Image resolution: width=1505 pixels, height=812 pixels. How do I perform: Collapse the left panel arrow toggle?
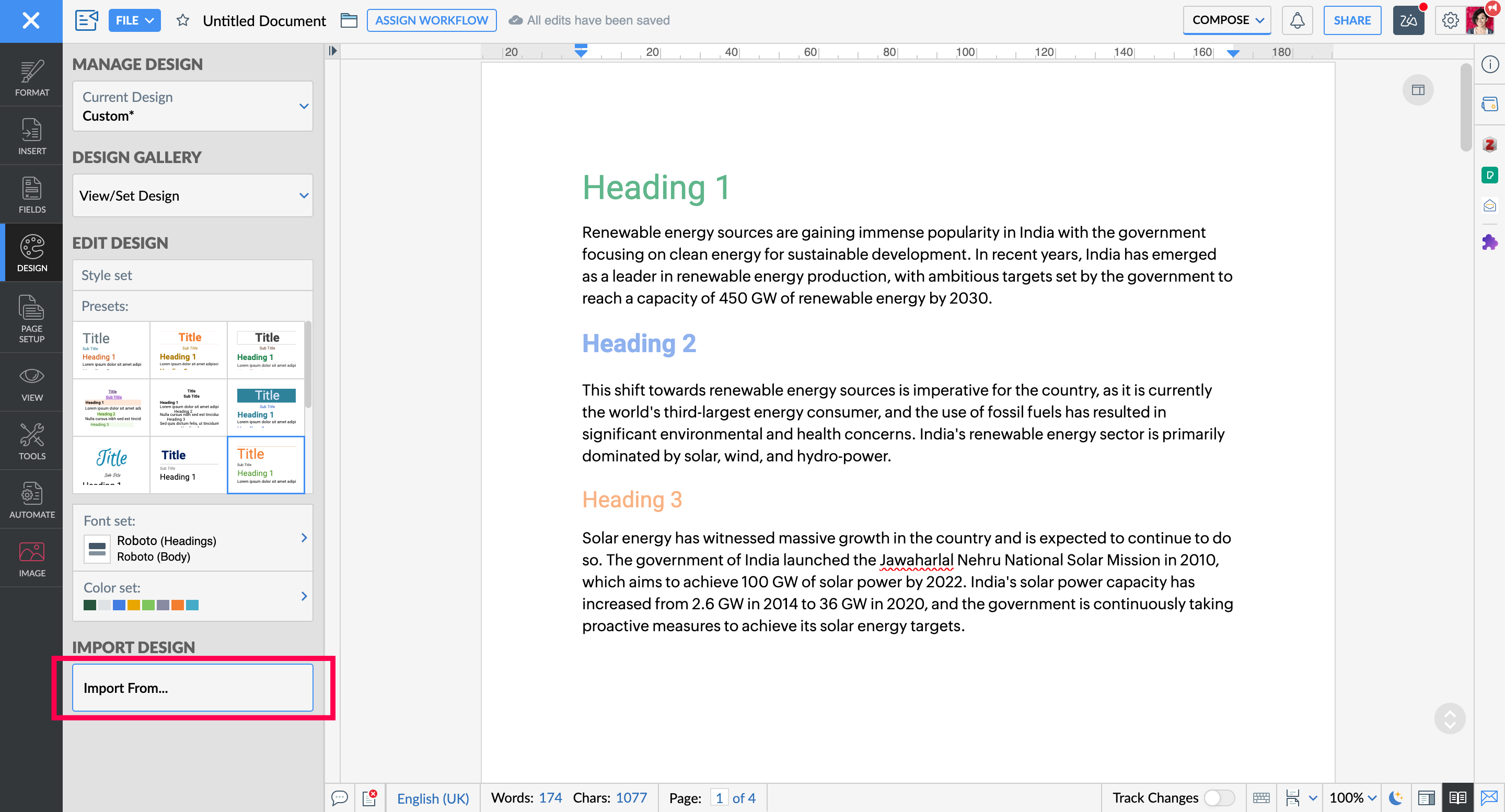(332, 51)
